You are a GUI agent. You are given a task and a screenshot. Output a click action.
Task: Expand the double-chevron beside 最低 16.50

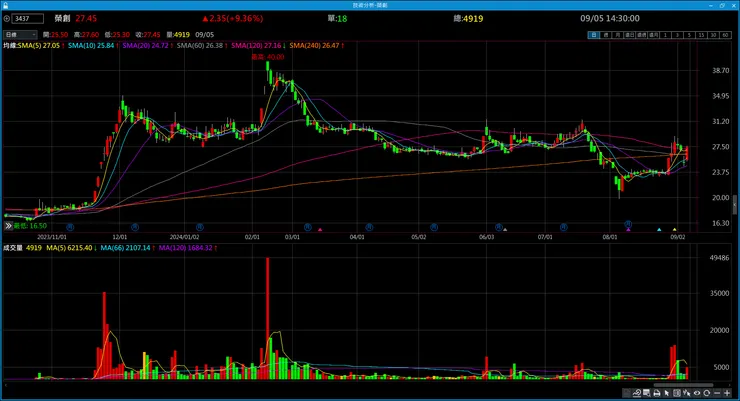[8, 226]
